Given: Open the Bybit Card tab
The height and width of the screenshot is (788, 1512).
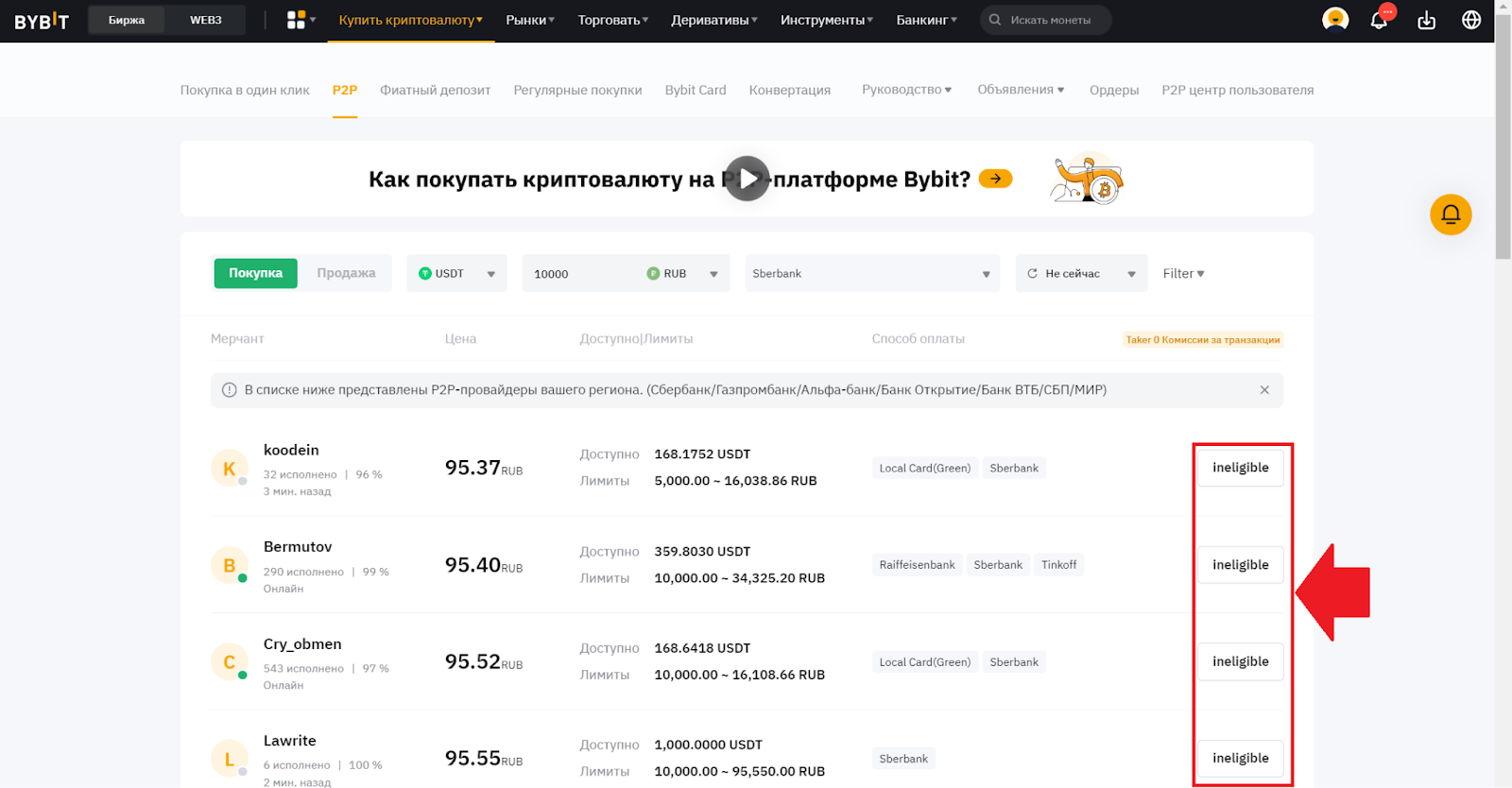Looking at the screenshot, I should (696, 90).
